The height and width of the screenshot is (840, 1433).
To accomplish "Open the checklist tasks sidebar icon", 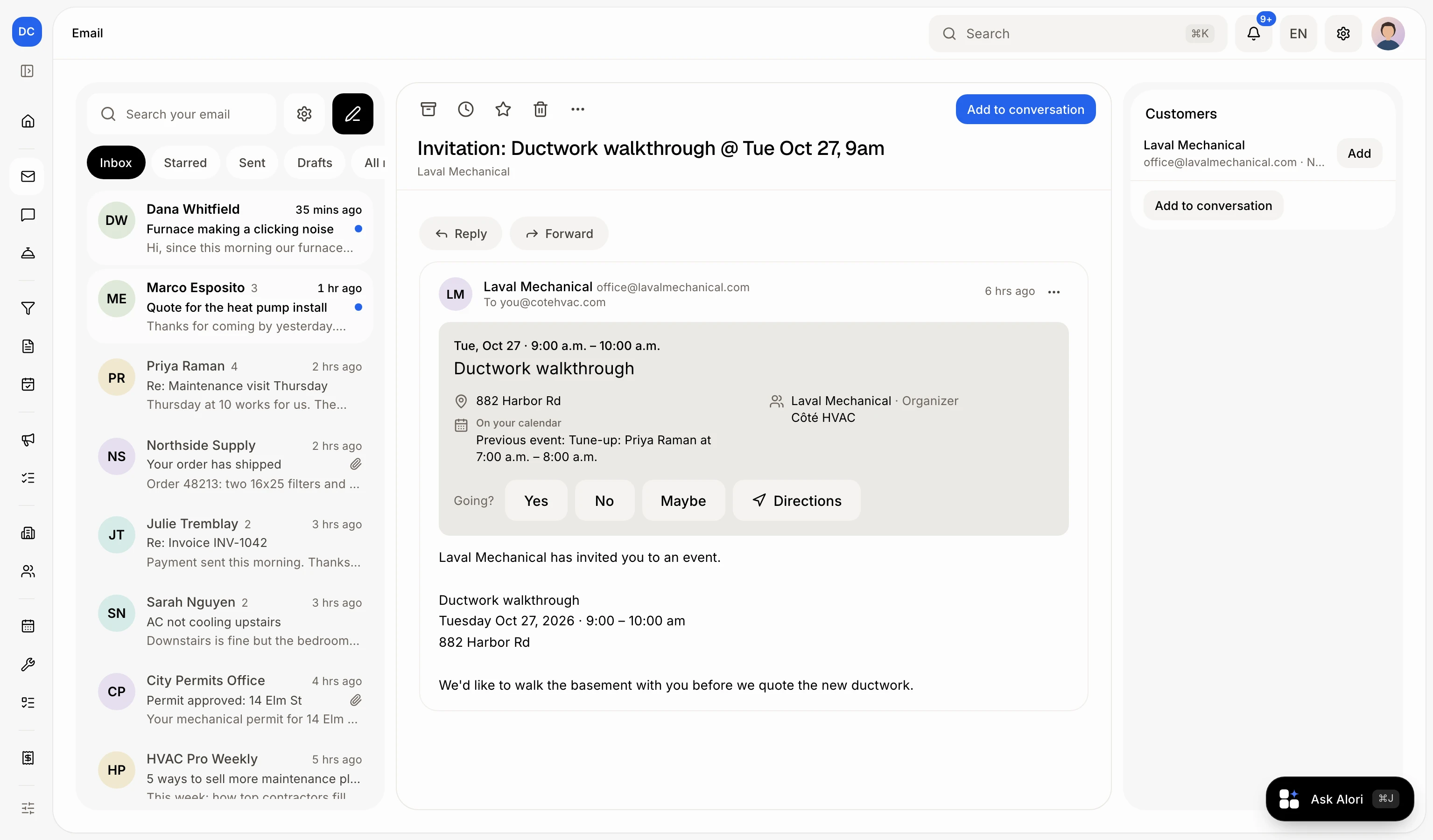I will click(x=27, y=478).
